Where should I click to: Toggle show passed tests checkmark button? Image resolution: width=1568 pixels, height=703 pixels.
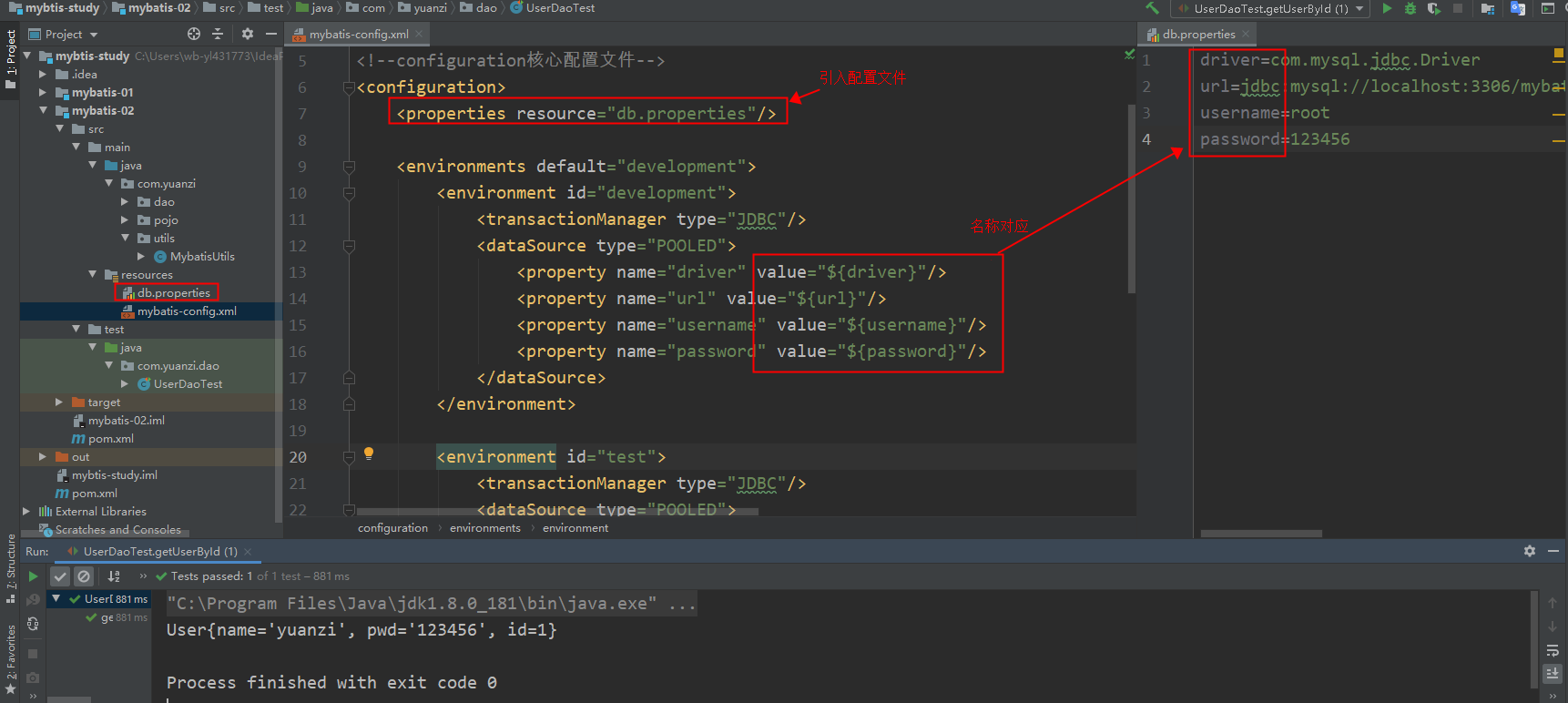tap(60, 576)
